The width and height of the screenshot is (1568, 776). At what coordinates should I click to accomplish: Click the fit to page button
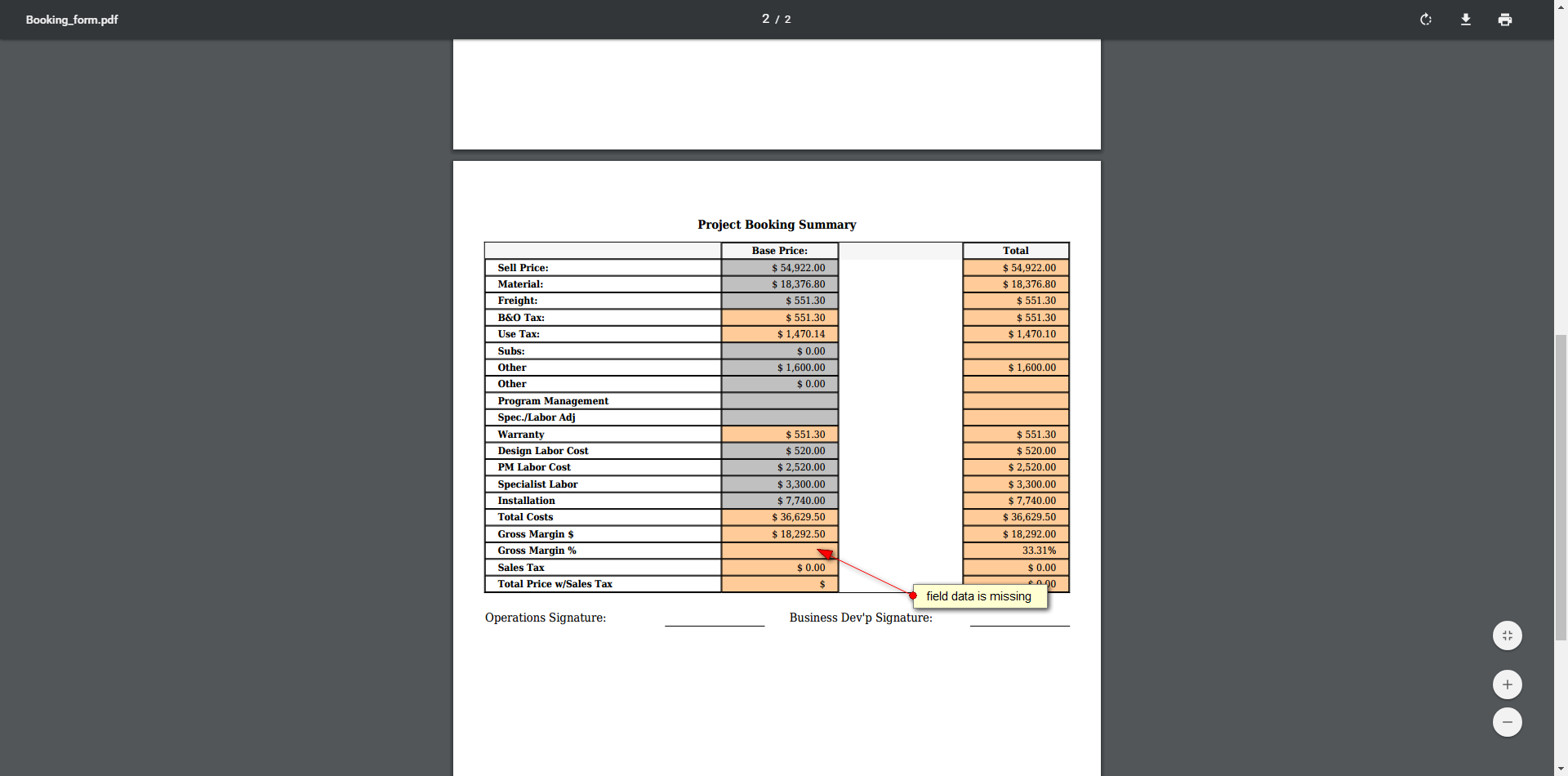(x=1508, y=636)
